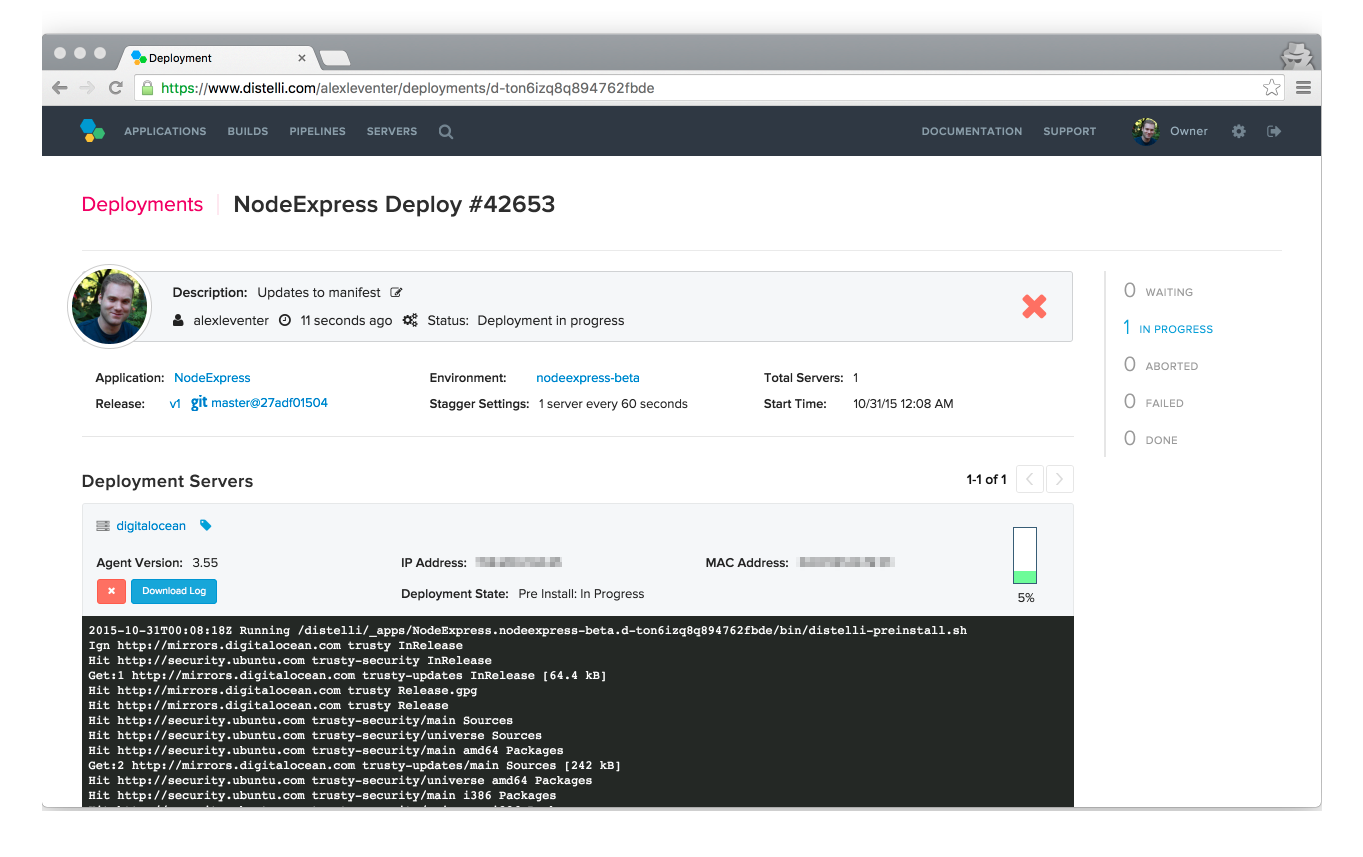Screen dimensions: 1363x857
Task: Click the '10/31/15 12:08 AM' start time
Action: 903,404
